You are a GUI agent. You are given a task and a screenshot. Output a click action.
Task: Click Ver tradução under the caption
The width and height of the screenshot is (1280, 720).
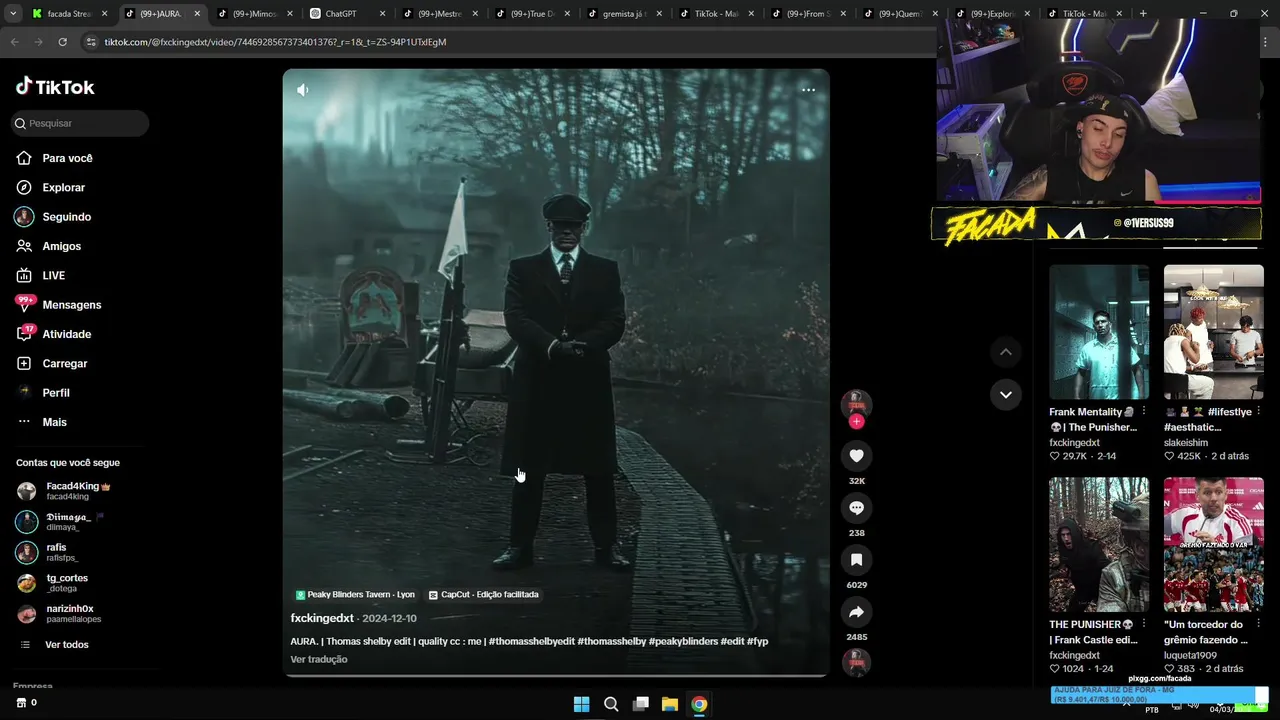(x=319, y=659)
